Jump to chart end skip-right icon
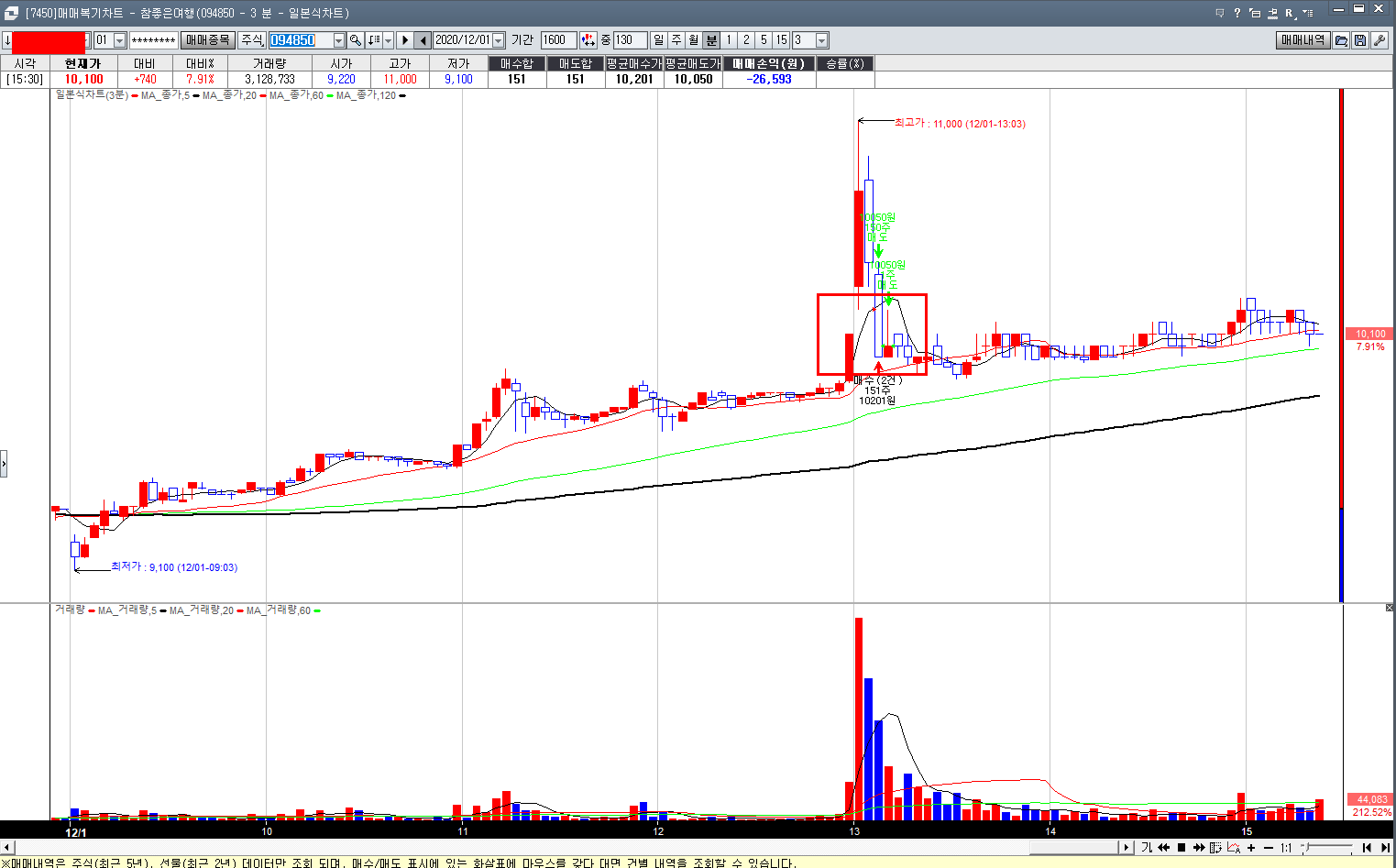Viewport: 1396px width, 868px height. coord(1384,848)
